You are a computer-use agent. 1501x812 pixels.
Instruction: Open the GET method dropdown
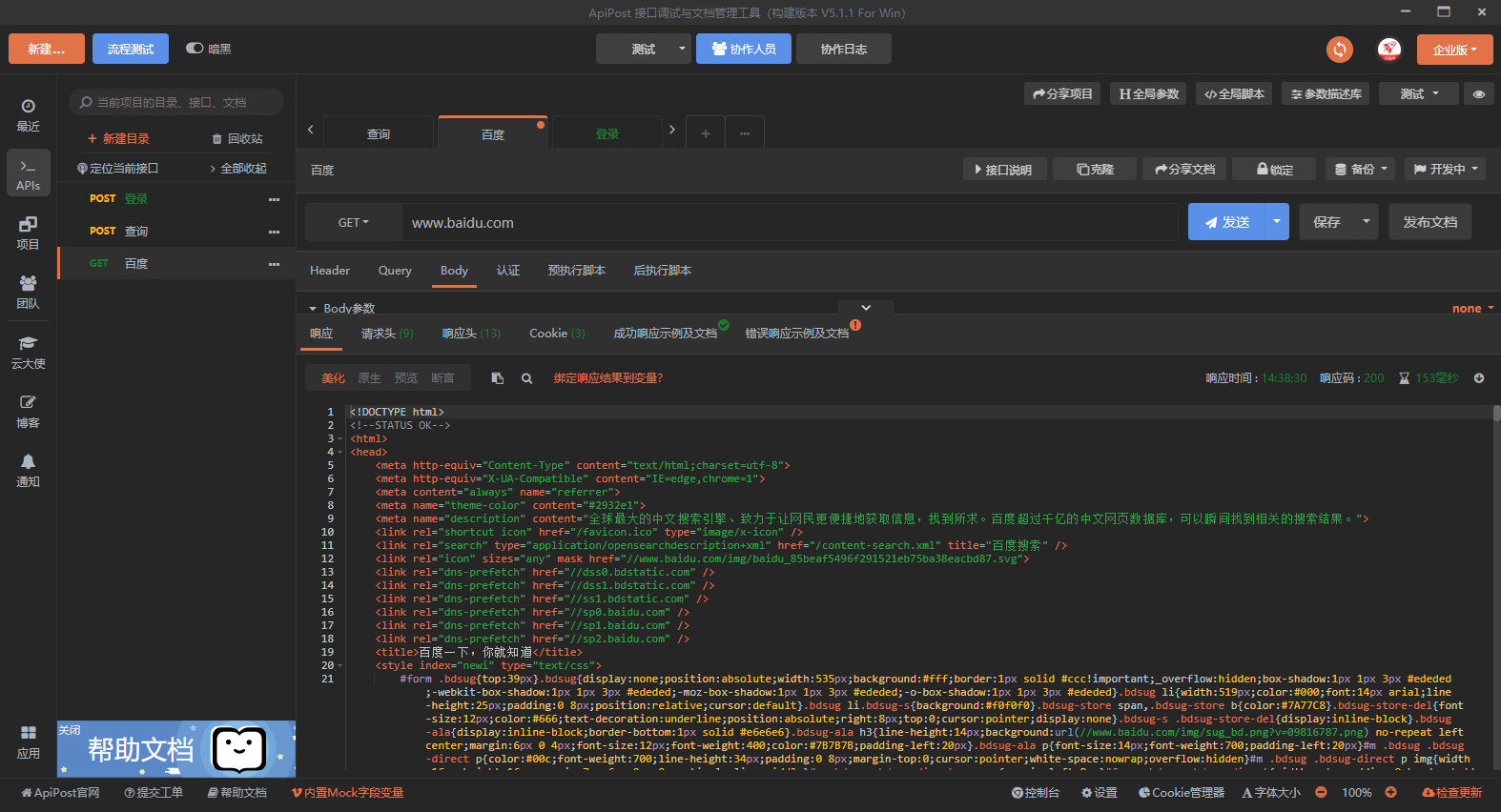tap(353, 222)
